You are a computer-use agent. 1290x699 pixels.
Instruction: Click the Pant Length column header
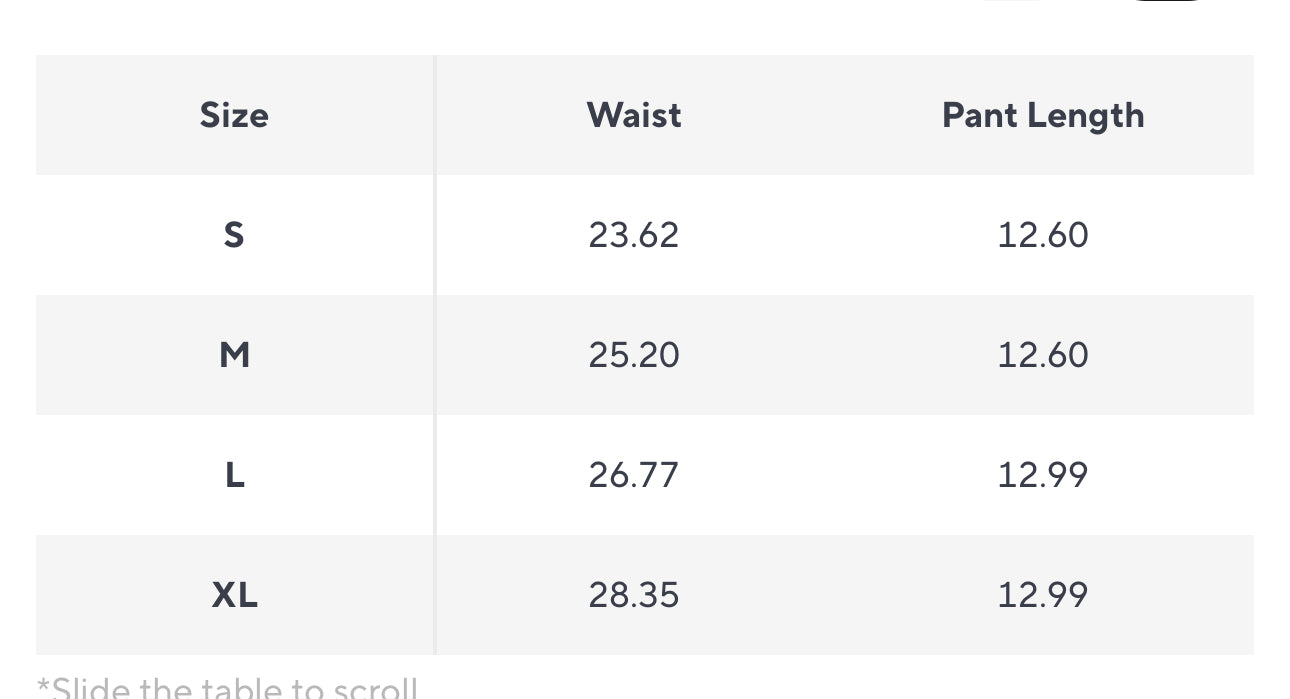[x=1043, y=116]
